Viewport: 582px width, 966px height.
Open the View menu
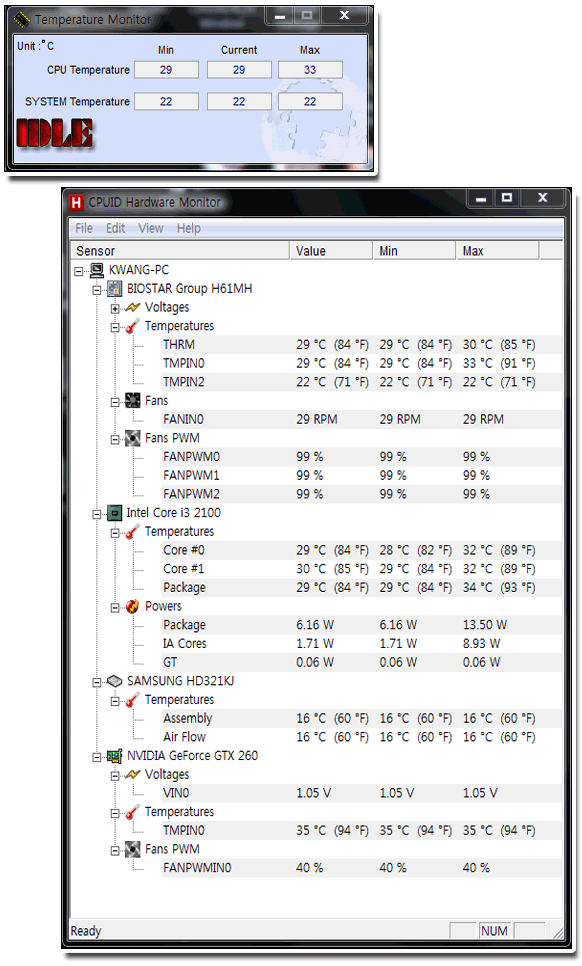point(151,228)
